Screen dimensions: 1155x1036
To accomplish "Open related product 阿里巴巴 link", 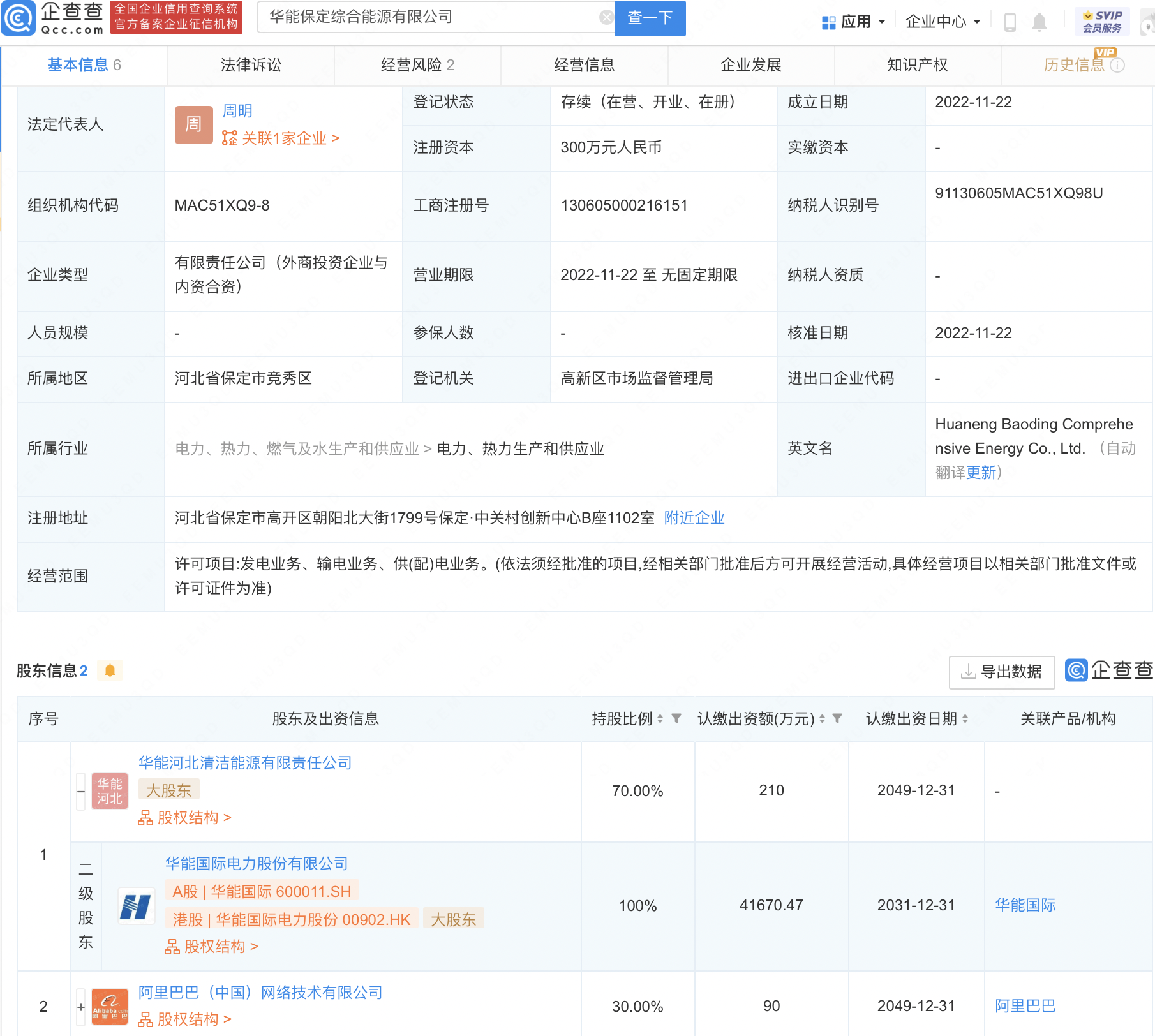I will click(1025, 1006).
